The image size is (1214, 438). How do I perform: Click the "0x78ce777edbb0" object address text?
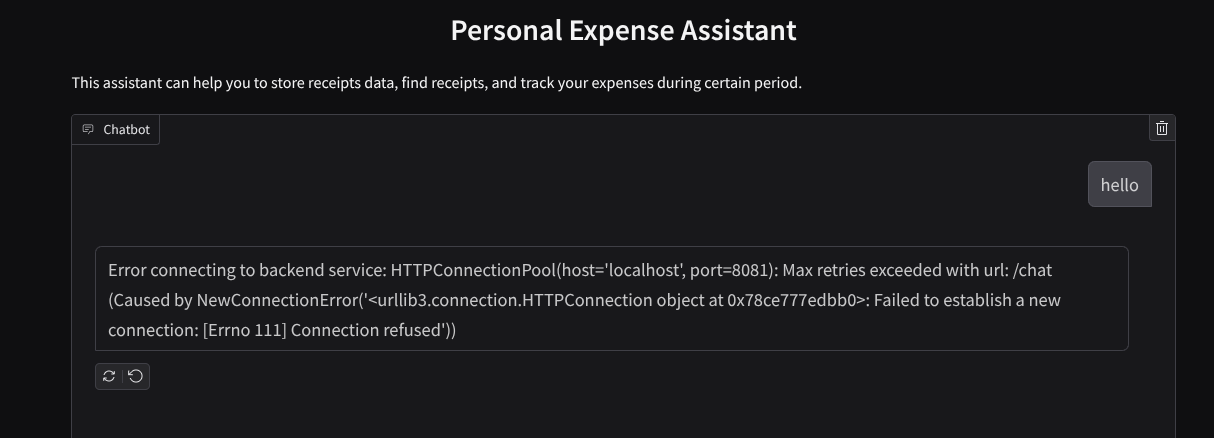pos(795,300)
